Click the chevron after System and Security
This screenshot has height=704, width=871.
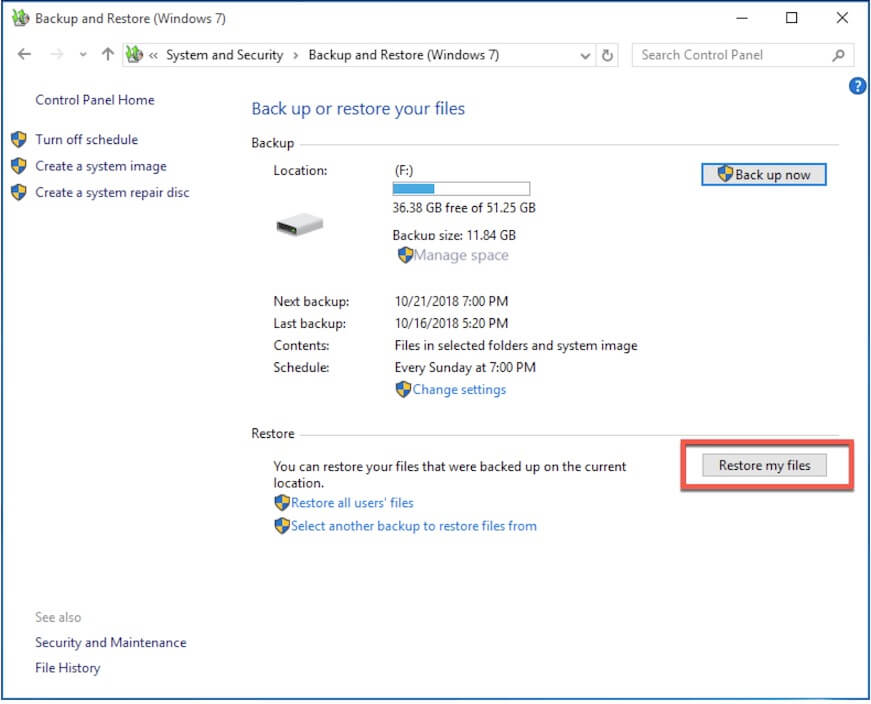296,56
